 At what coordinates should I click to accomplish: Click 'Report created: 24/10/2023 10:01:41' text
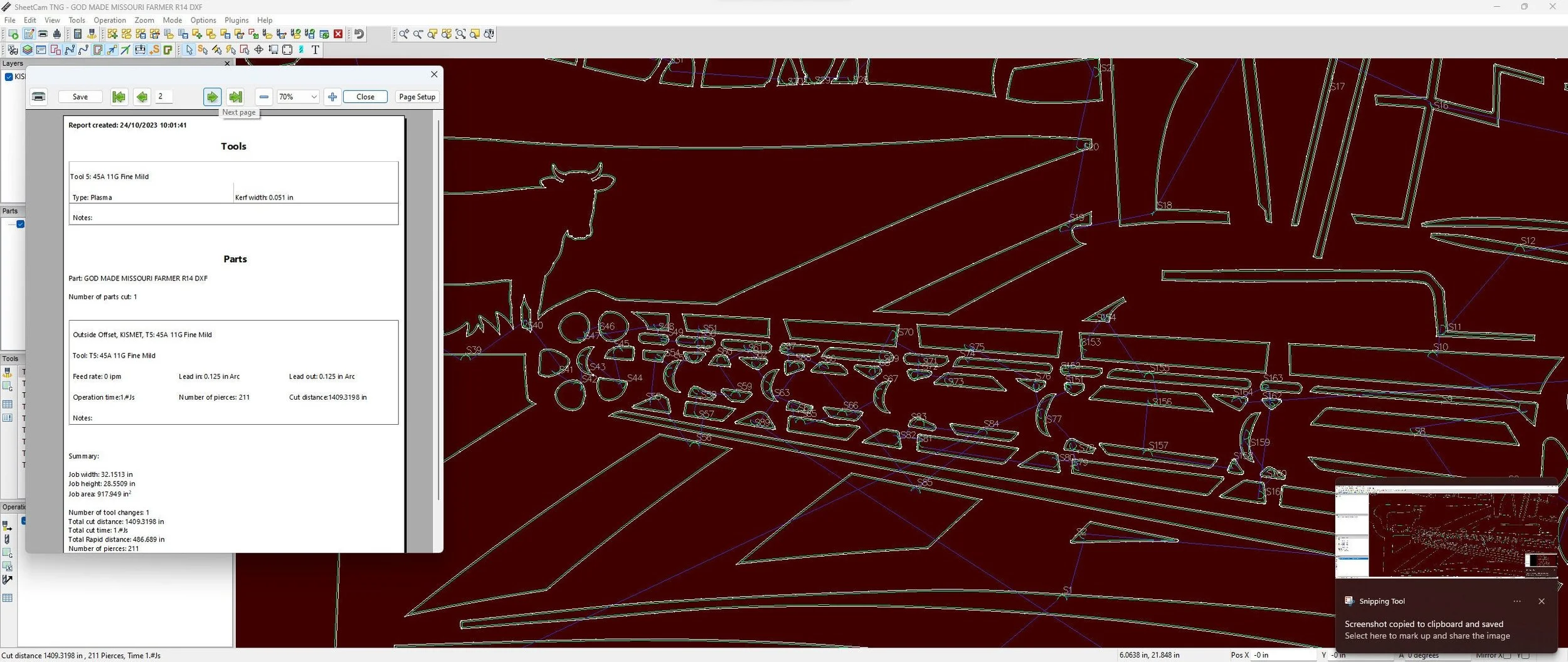pyautogui.click(x=127, y=125)
